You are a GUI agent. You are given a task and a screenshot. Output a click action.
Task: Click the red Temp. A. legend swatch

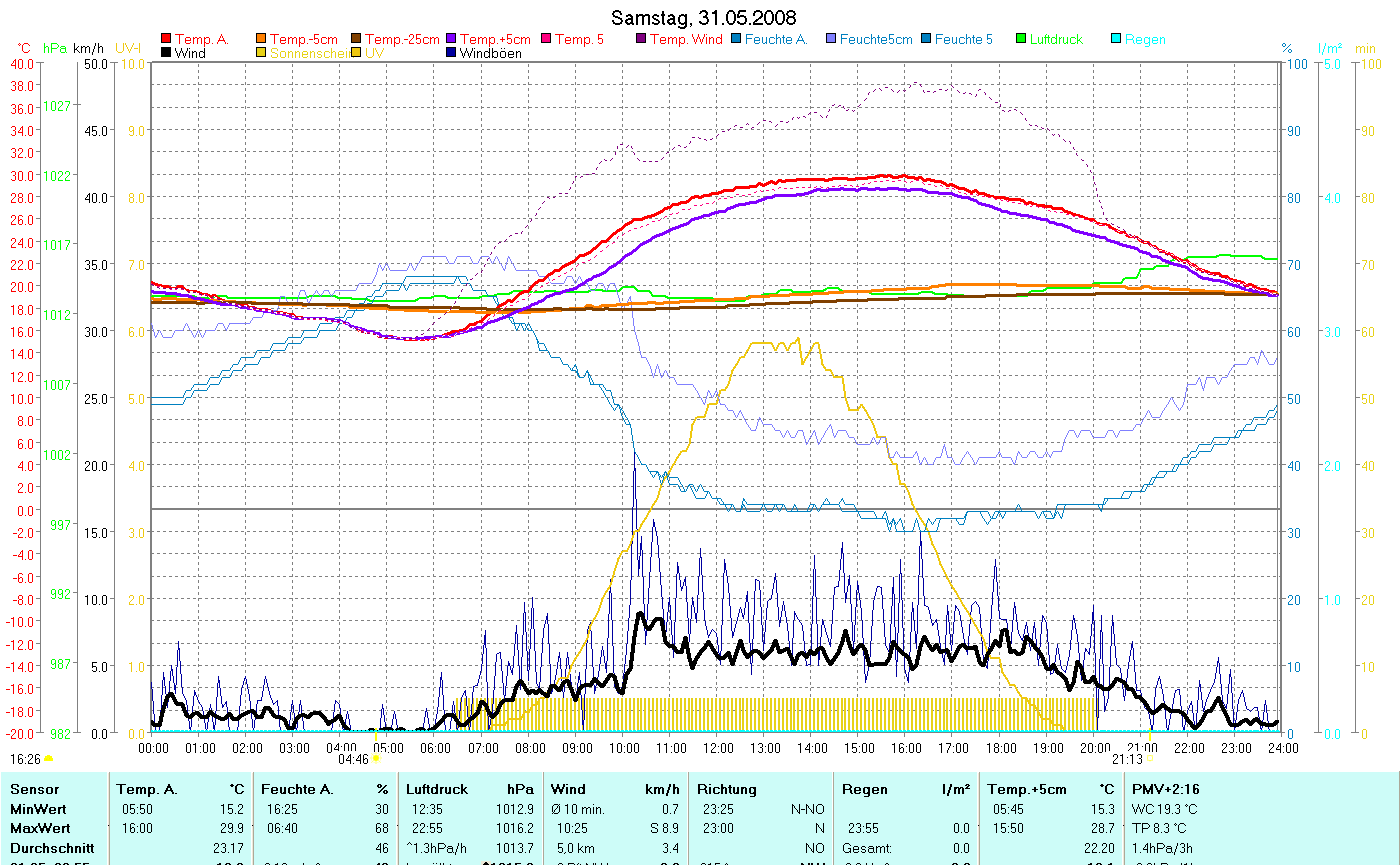pyautogui.click(x=166, y=40)
